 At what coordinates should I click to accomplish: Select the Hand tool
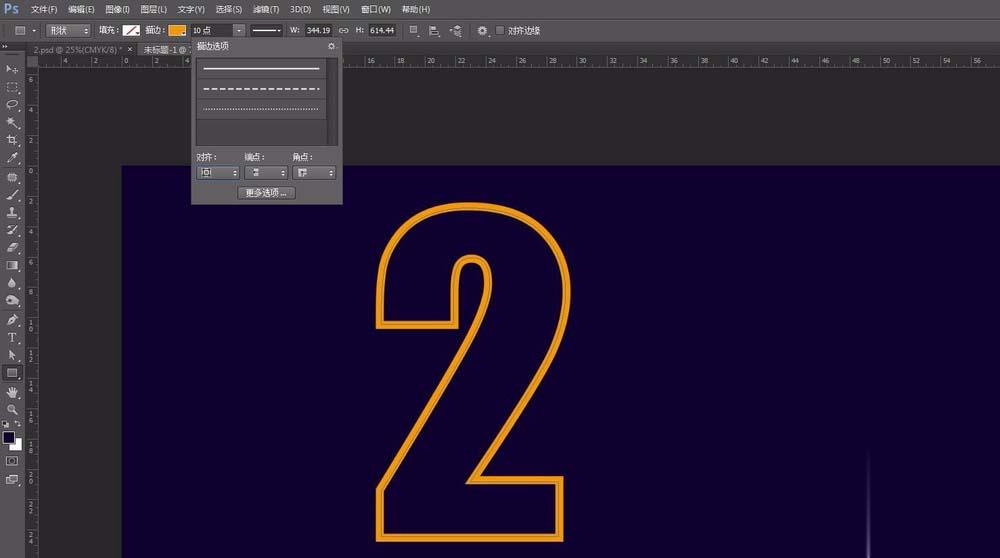click(12, 392)
